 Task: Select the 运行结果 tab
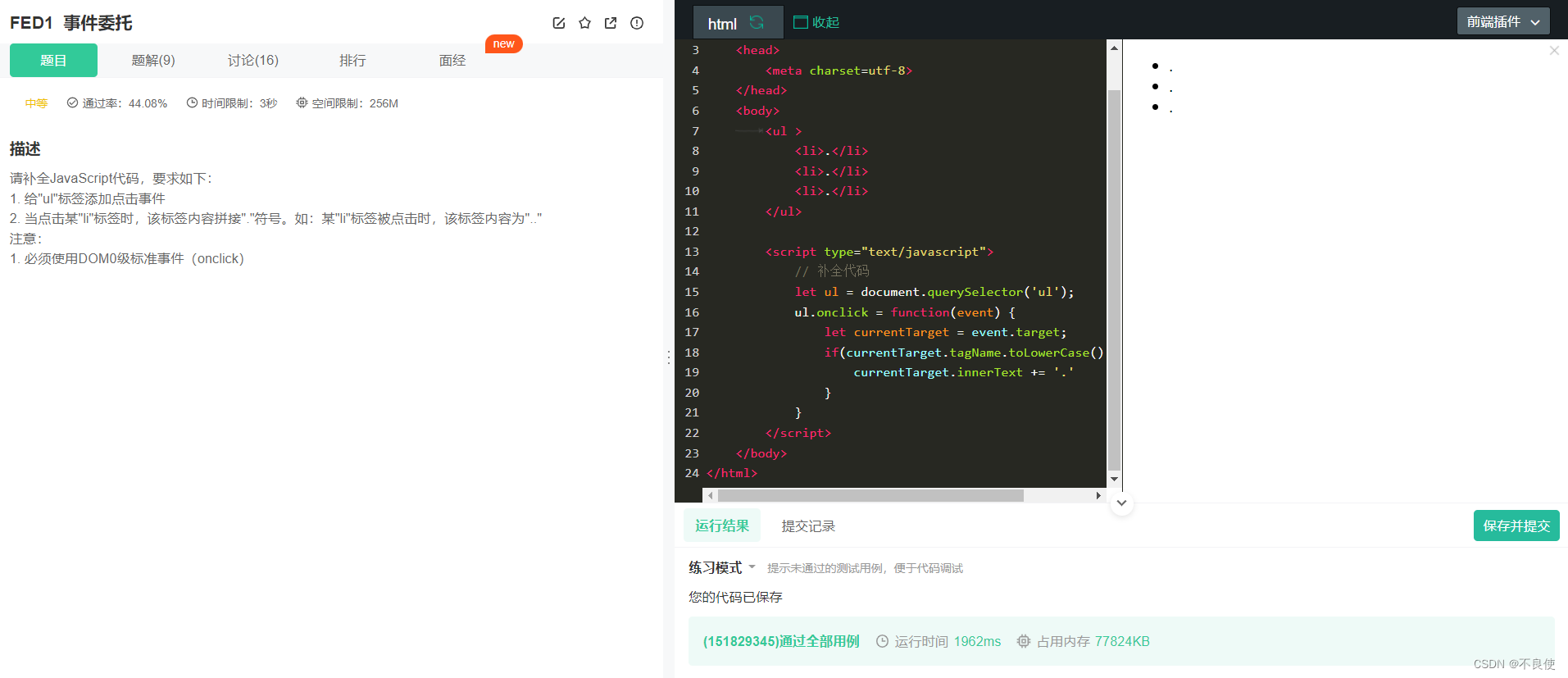point(722,526)
